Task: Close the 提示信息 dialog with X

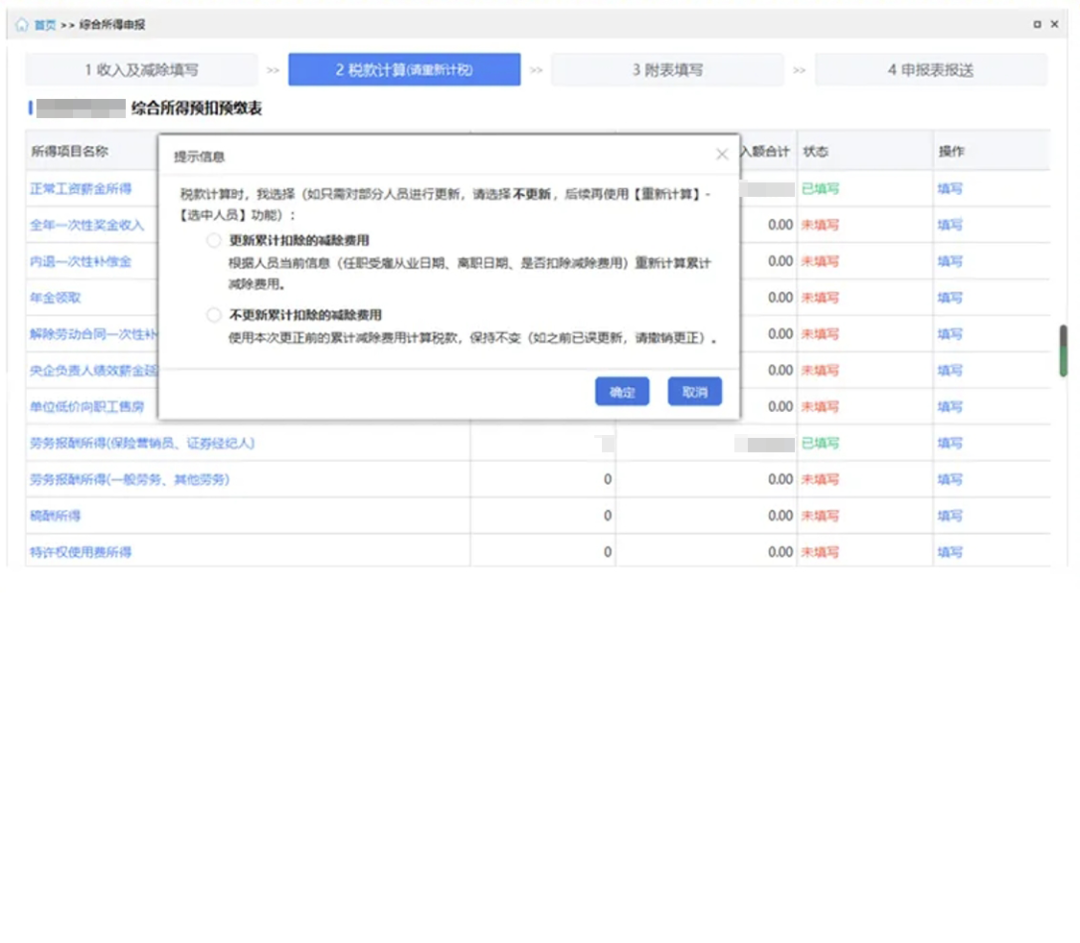Action: (x=722, y=155)
